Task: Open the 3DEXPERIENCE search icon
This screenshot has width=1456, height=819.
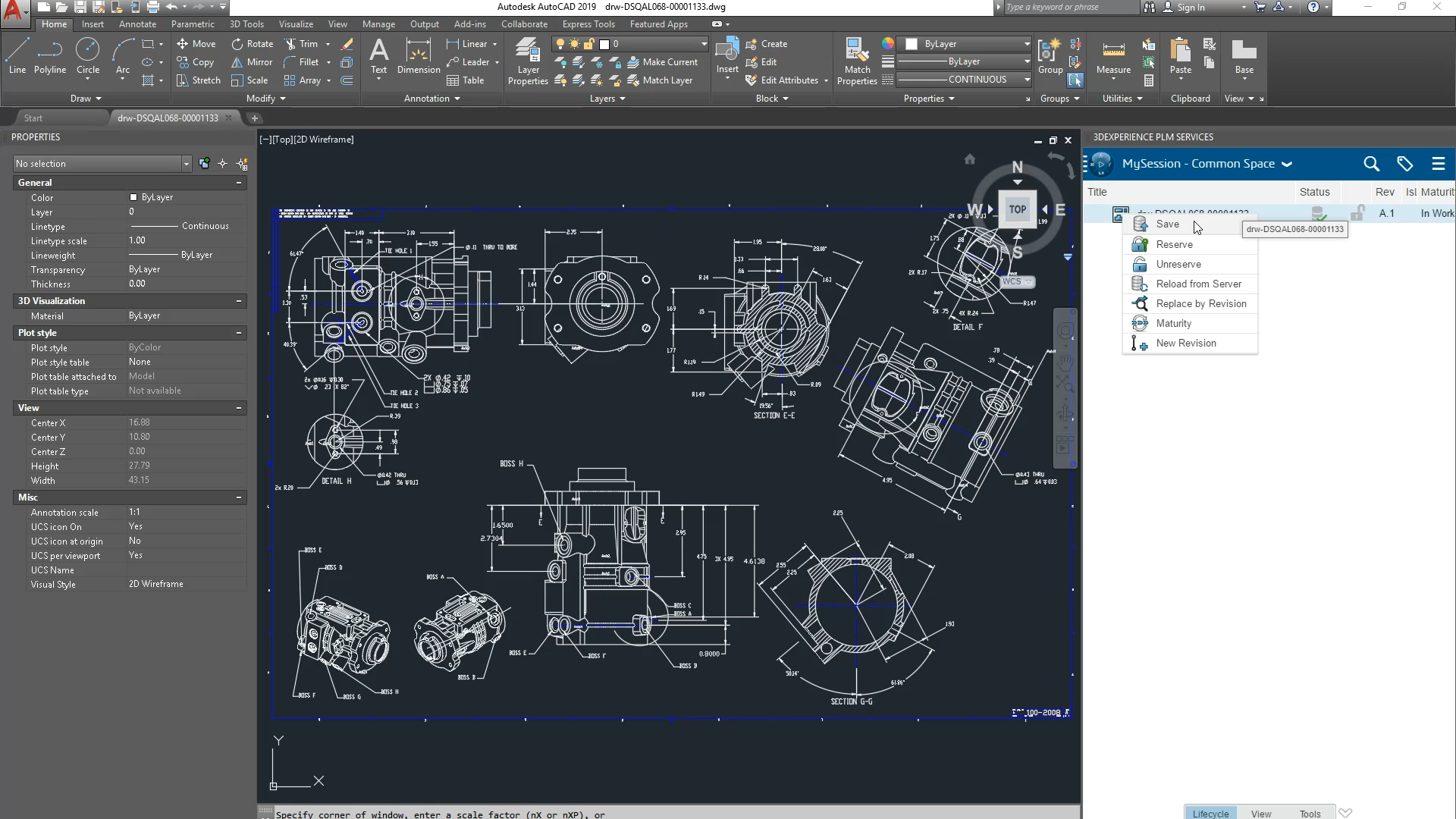Action: click(1371, 164)
